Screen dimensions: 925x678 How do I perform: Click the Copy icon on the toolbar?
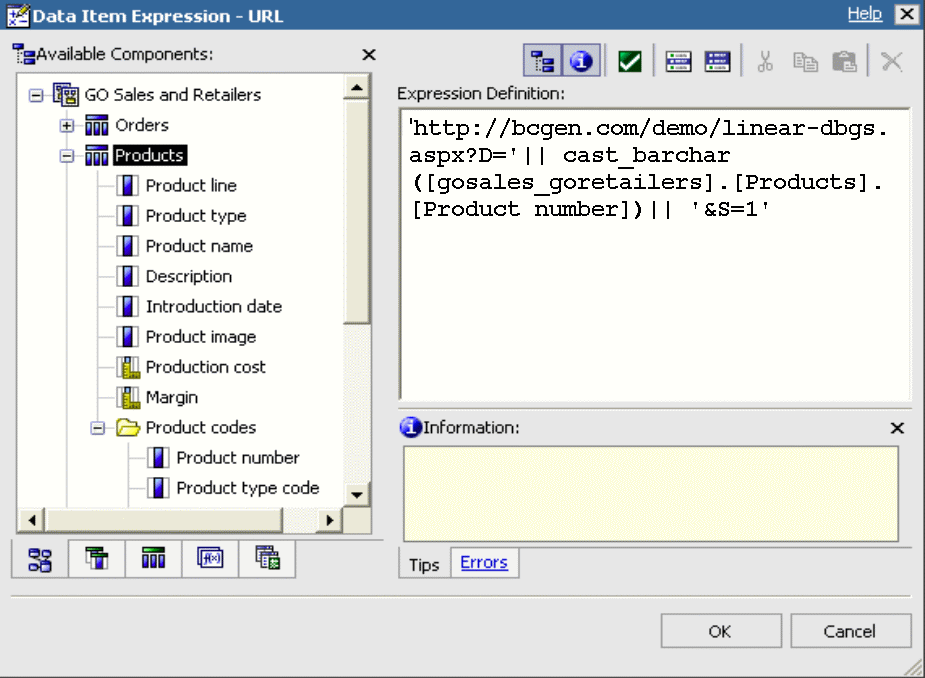coord(805,60)
